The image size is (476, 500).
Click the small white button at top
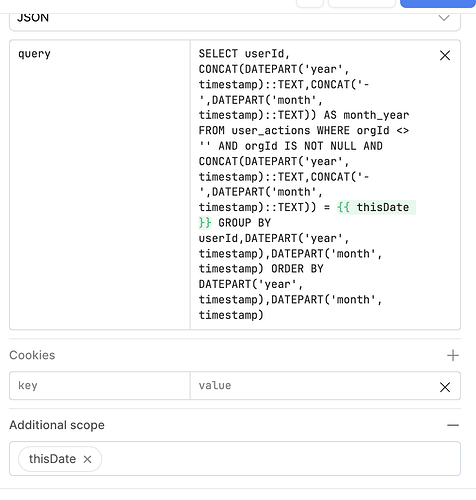310,3
